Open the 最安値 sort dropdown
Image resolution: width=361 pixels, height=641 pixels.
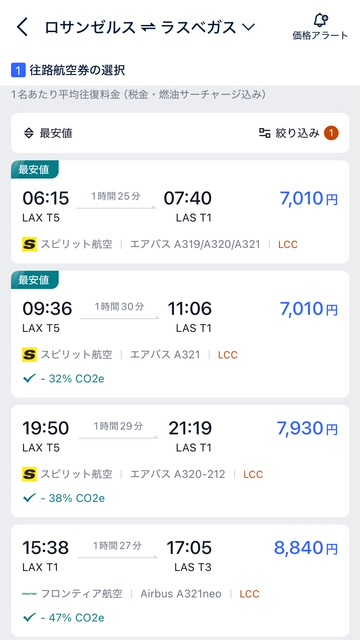tap(49, 133)
